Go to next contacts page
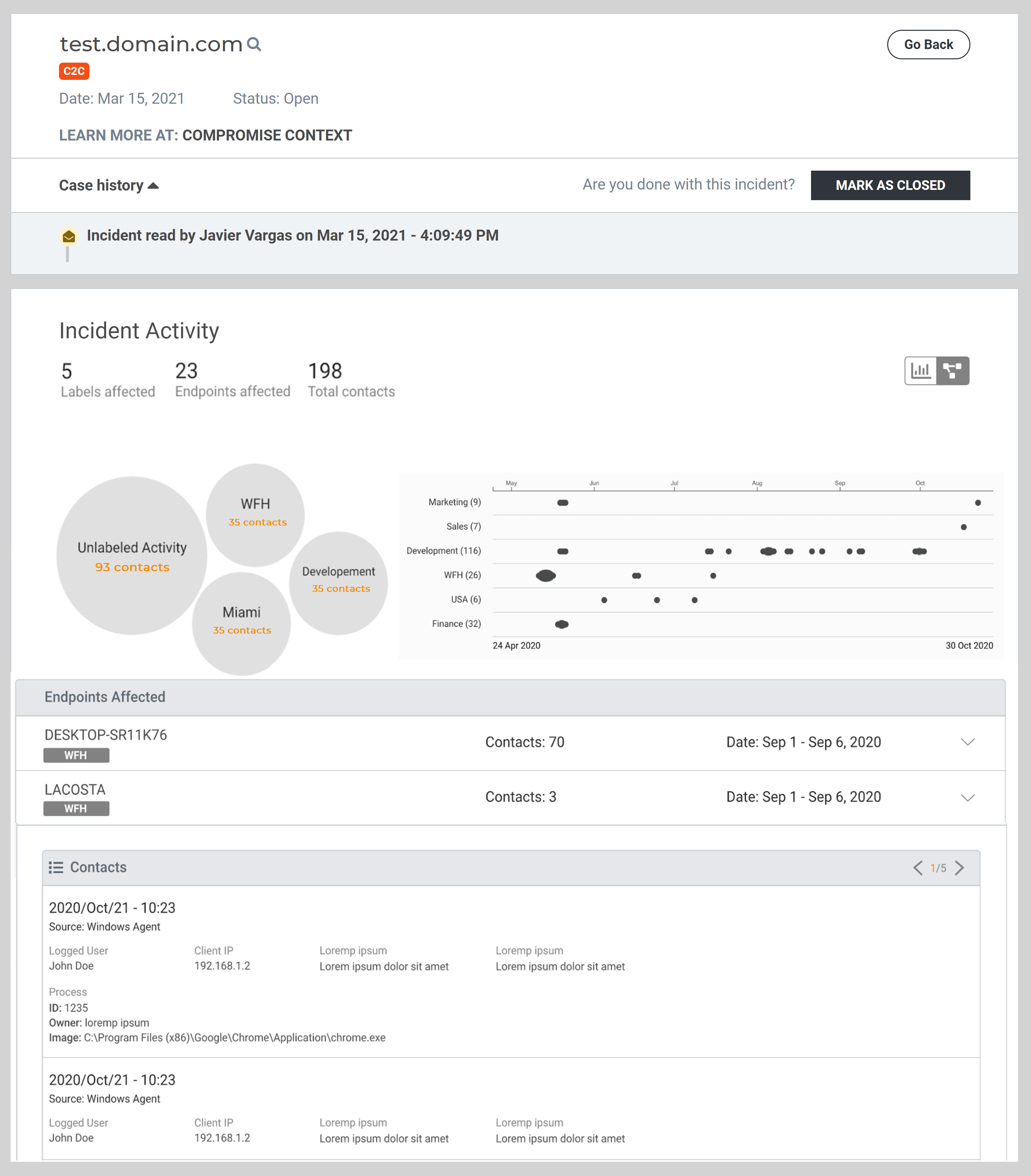The width and height of the screenshot is (1031, 1176). (x=959, y=868)
